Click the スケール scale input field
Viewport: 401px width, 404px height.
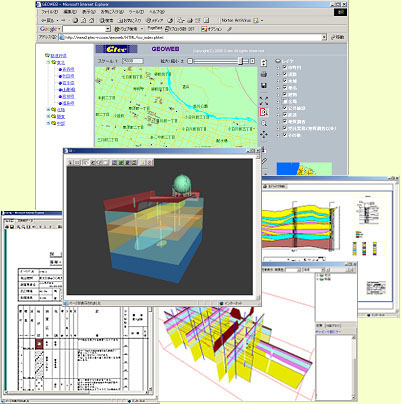(x=133, y=61)
